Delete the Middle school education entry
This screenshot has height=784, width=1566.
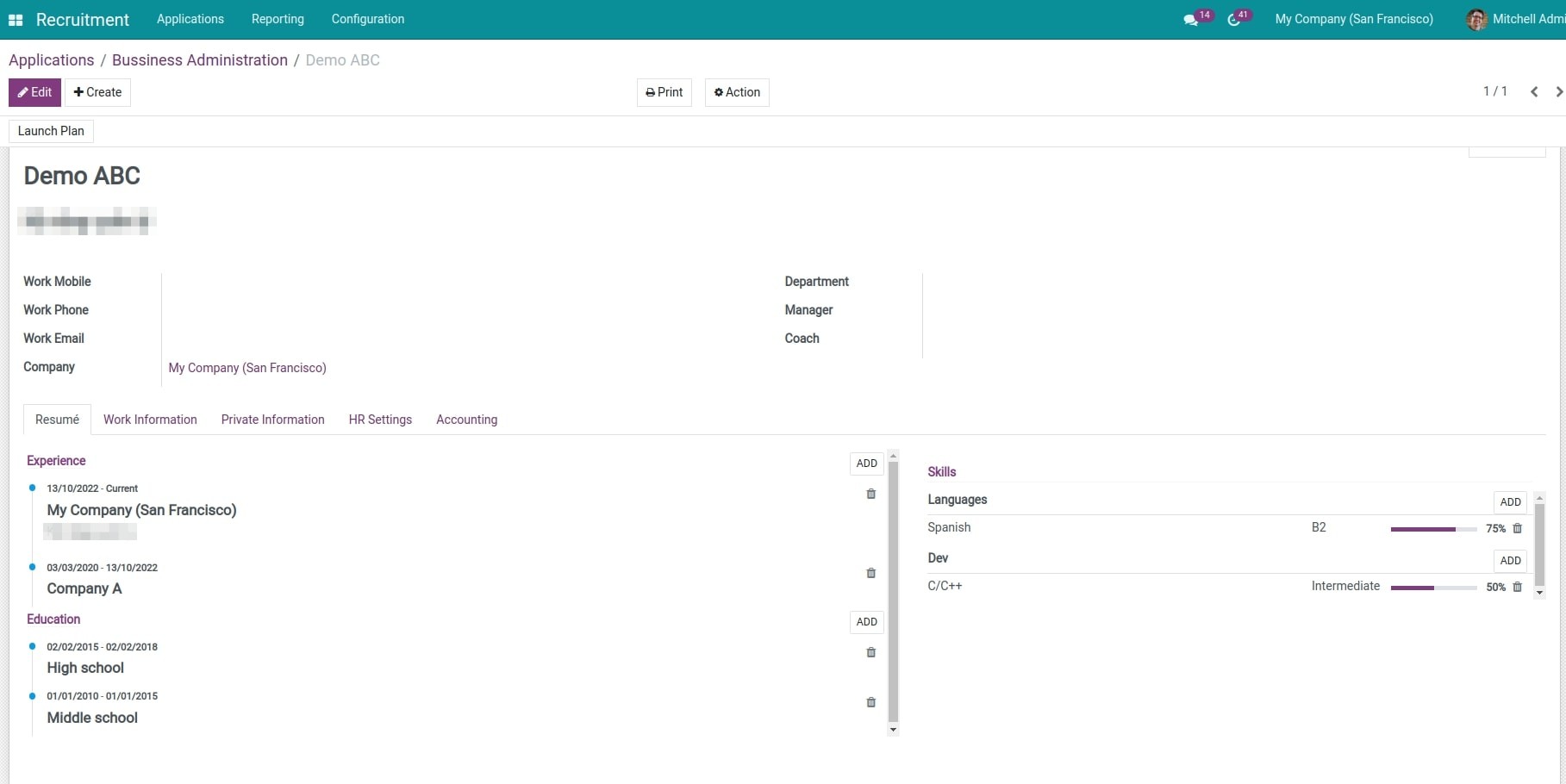(x=870, y=703)
